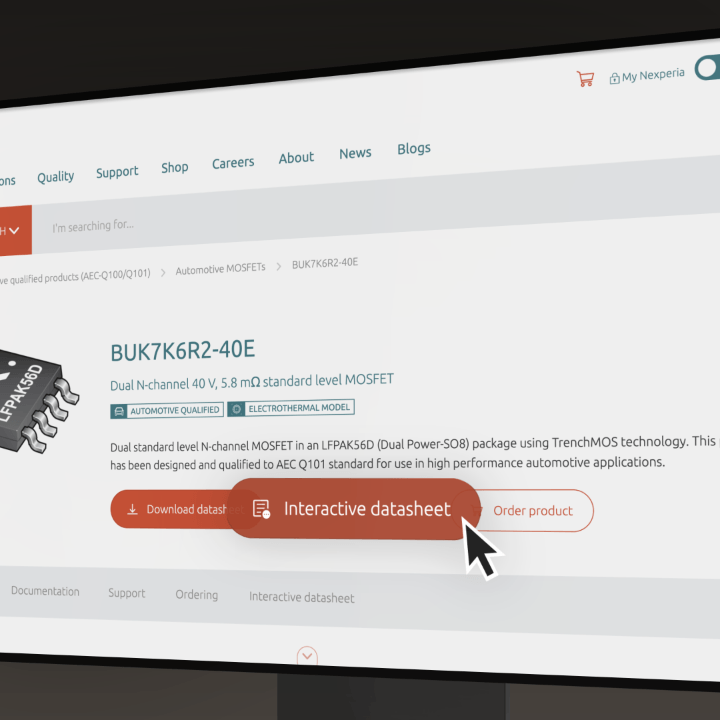Go to the News section

click(x=355, y=153)
